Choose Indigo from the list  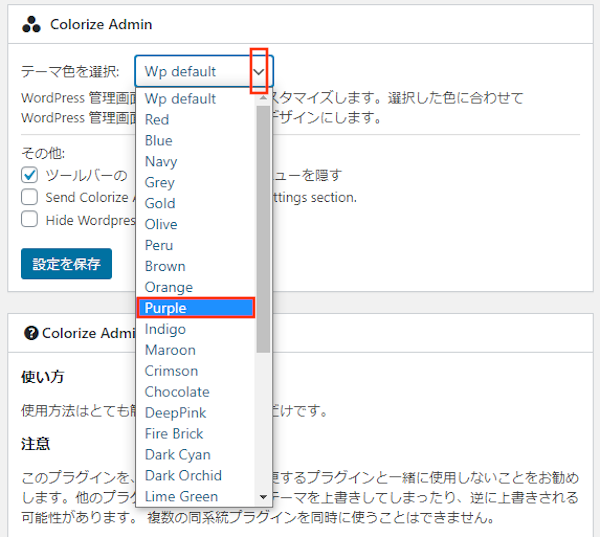tap(196, 329)
